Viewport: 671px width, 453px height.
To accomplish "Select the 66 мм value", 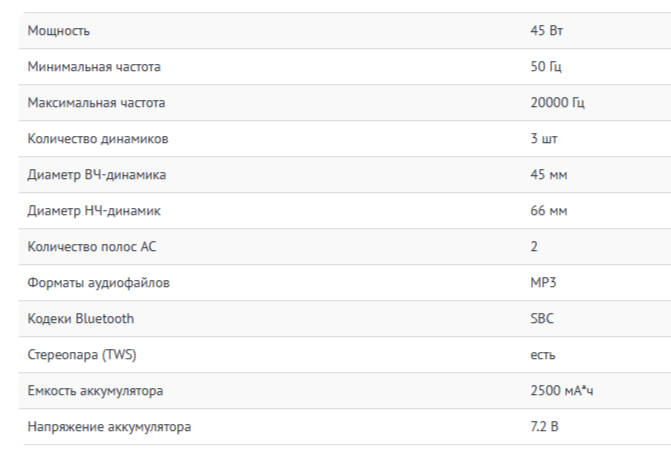I will click(x=549, y=210).
